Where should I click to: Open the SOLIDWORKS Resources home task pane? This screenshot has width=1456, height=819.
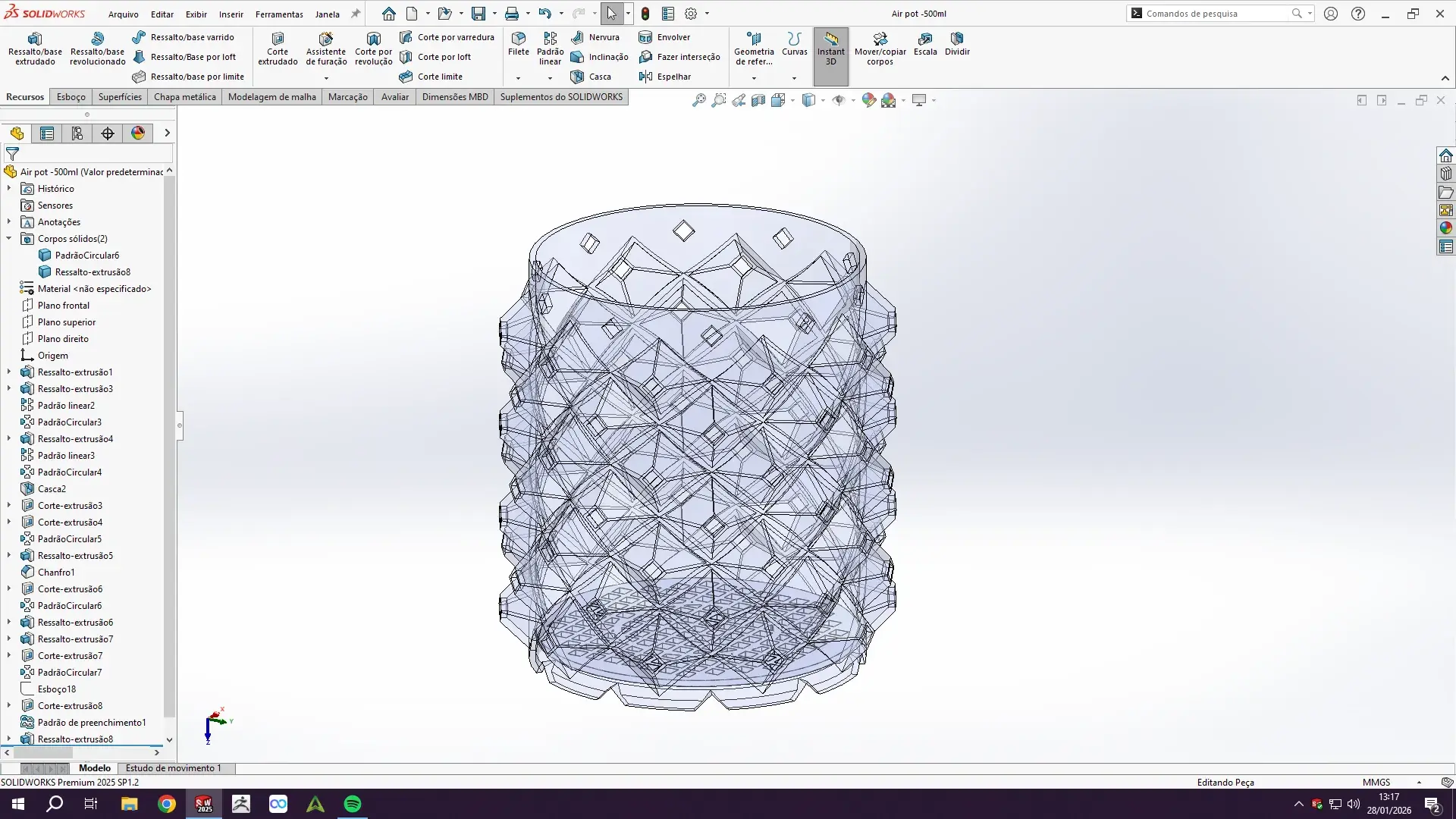pyautogui.click(x=1446, y=155)
